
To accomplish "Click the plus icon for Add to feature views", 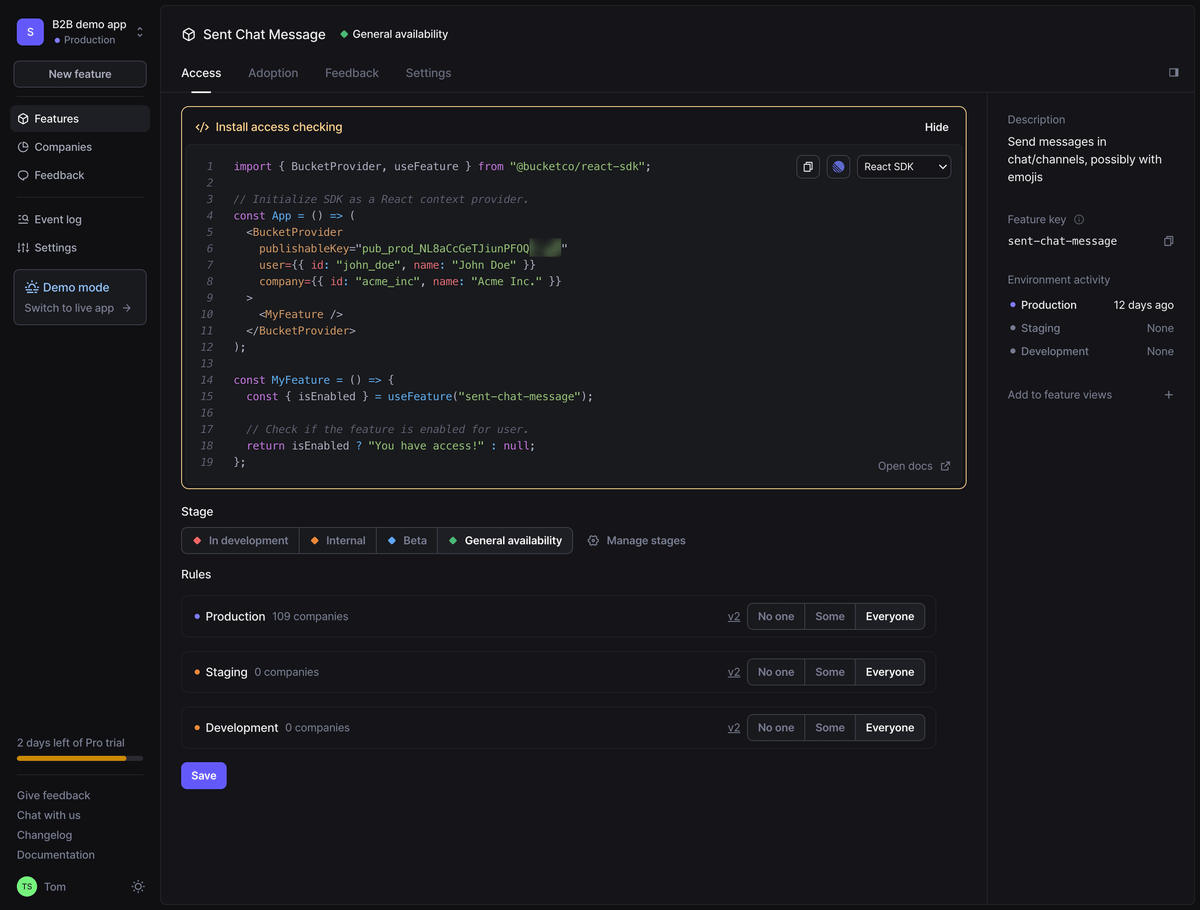I will click(1168, 395).
